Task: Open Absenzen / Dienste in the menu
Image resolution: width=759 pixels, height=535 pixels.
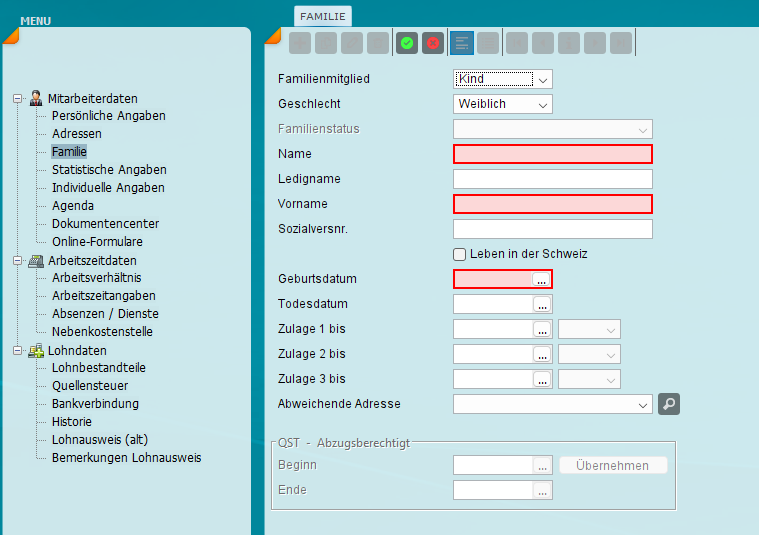Action: pos(106,314)
